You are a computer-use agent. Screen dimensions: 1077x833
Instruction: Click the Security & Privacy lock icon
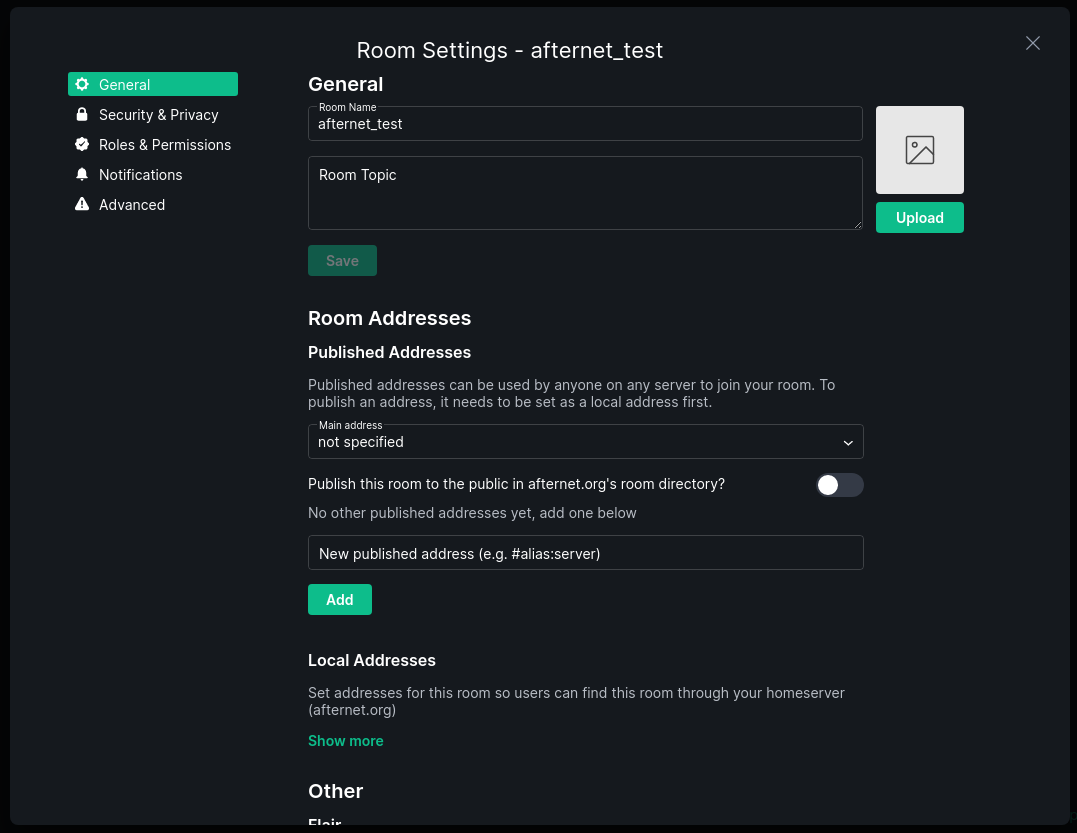pos(82,115)
